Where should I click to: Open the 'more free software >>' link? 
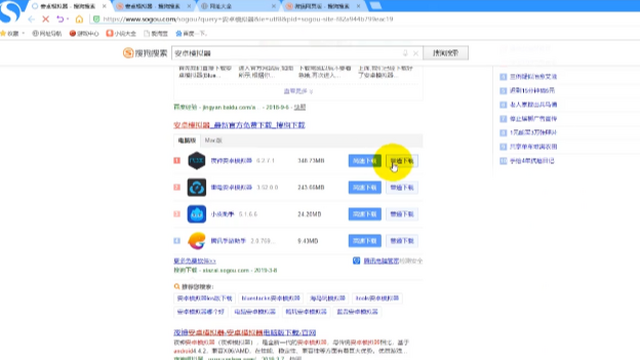coord(195,261)
